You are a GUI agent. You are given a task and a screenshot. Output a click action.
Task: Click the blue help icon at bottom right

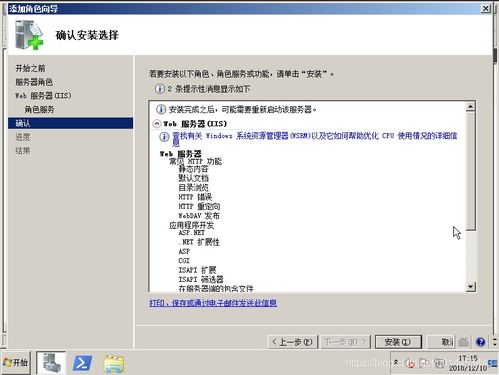480,342
